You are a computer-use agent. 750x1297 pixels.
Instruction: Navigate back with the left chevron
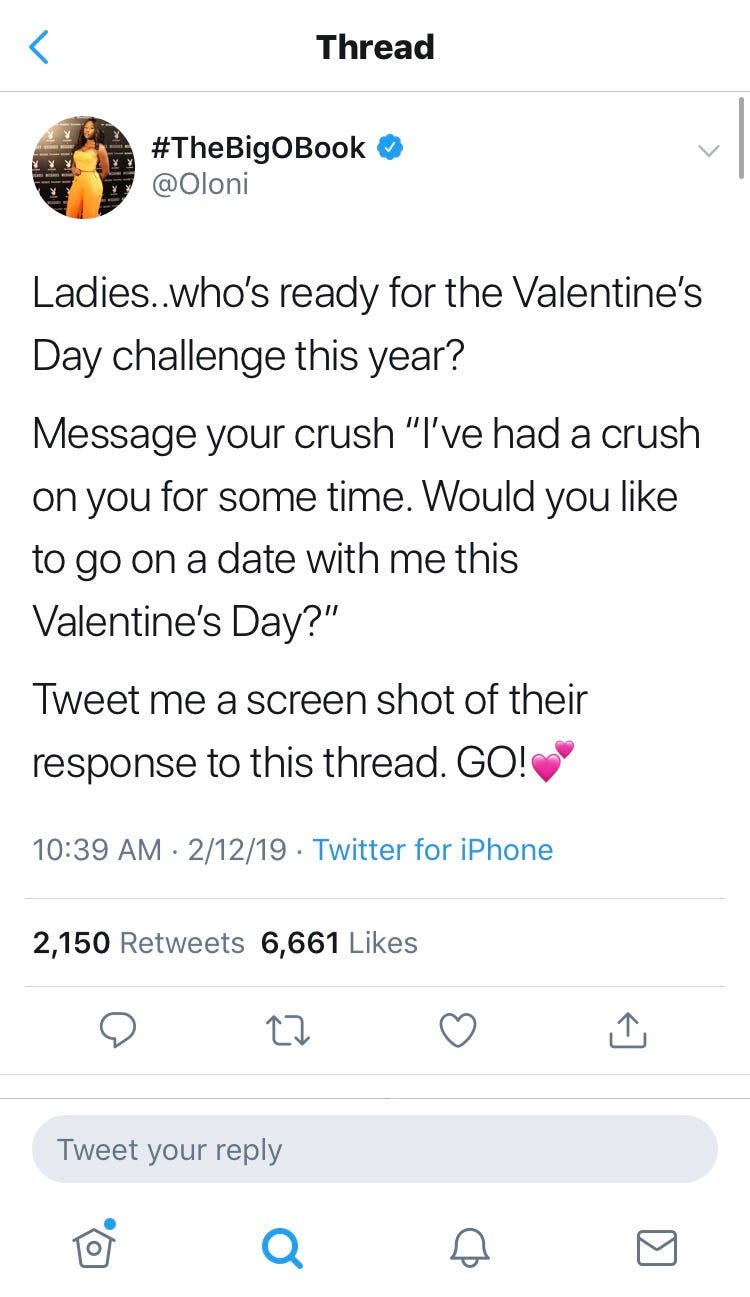coord(38,46)
